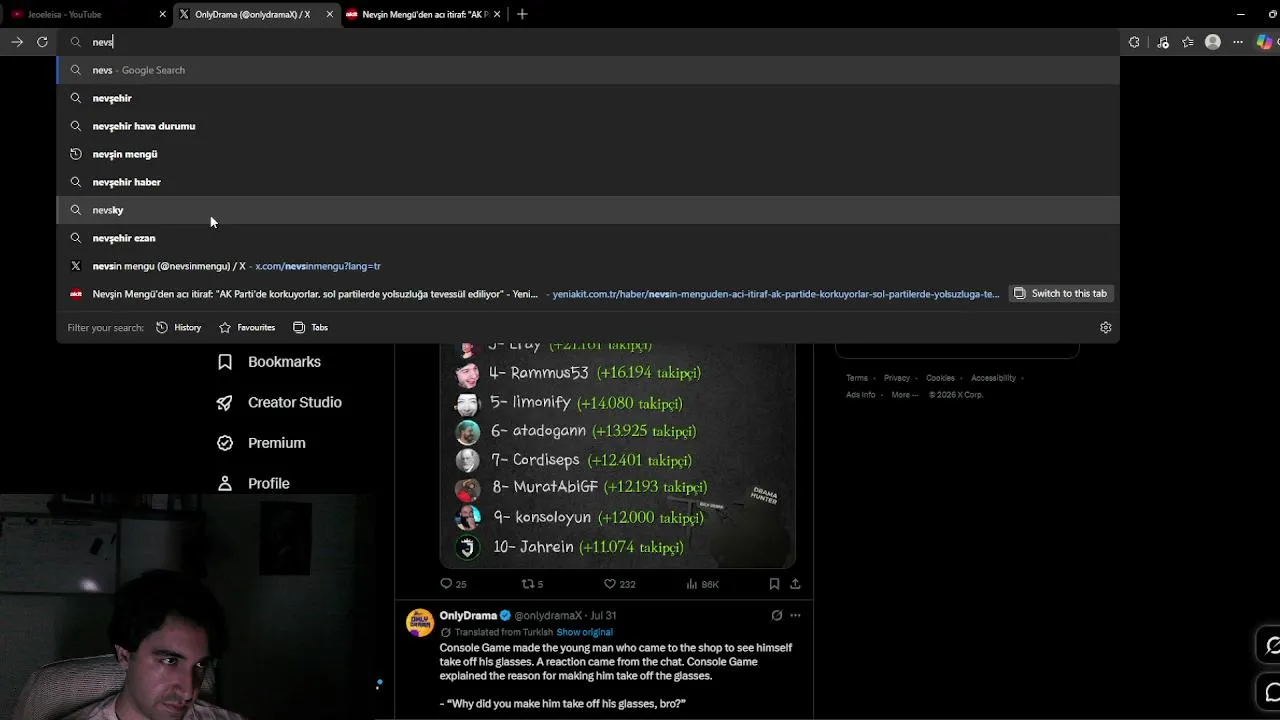The image size is (1280, 720).
Task: Pick the 'nevşehir hava durumu' suggestion
Action: pos(588,126)
